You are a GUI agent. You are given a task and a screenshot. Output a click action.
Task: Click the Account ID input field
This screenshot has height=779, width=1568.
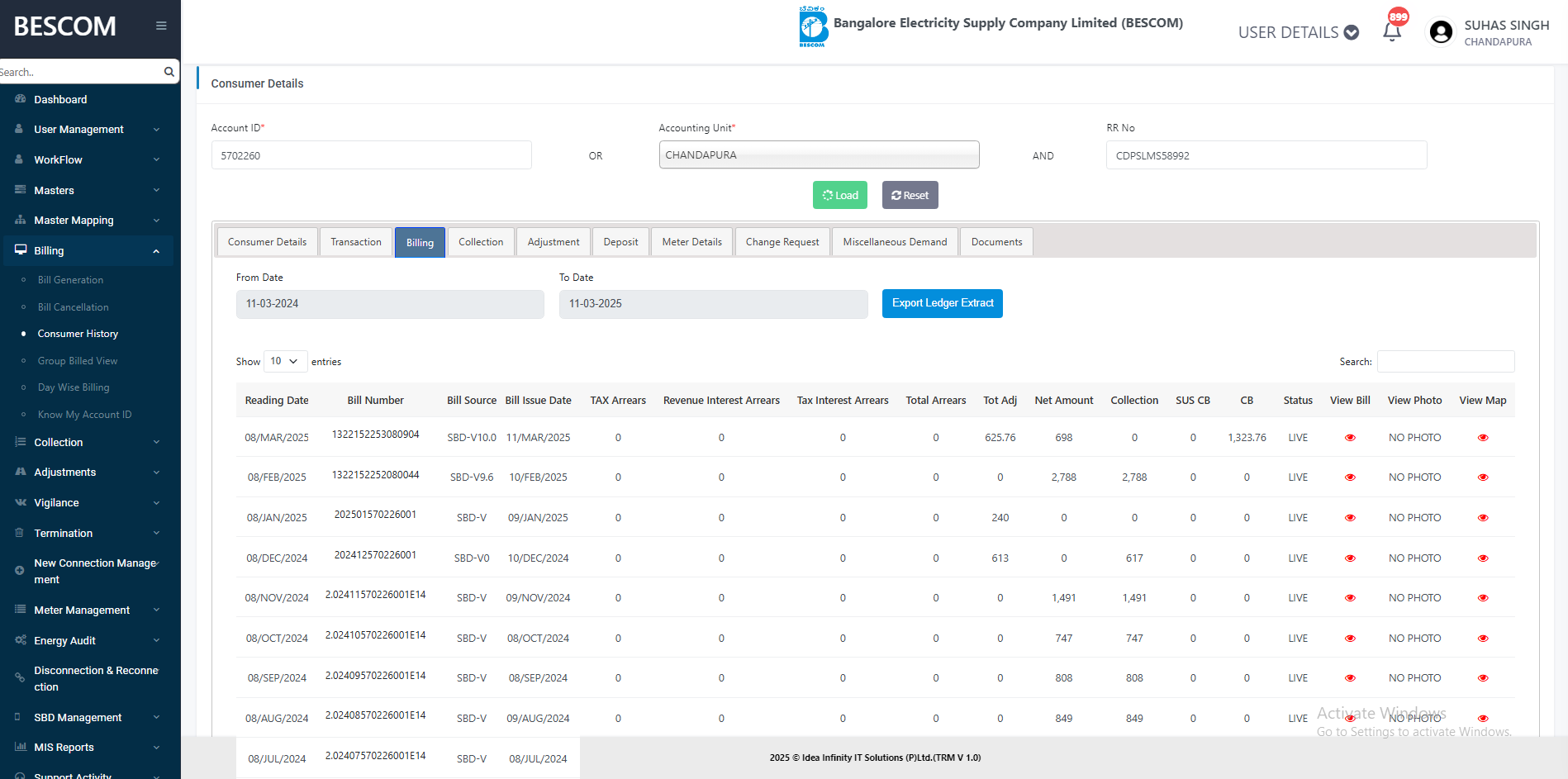point(372,155)
